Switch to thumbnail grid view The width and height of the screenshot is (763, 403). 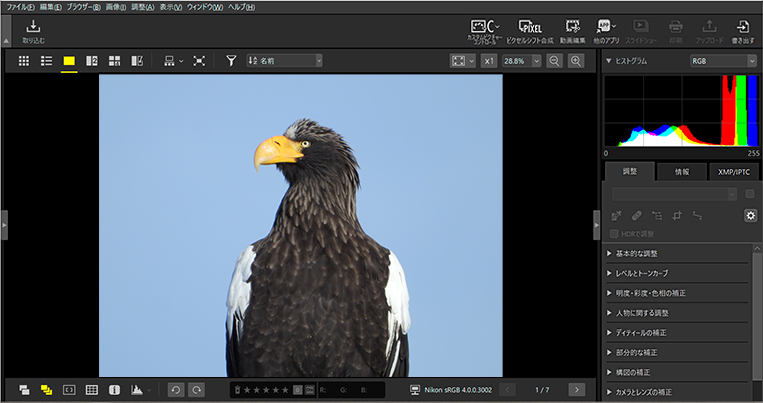pyautogui.click(x=23, y=61)
